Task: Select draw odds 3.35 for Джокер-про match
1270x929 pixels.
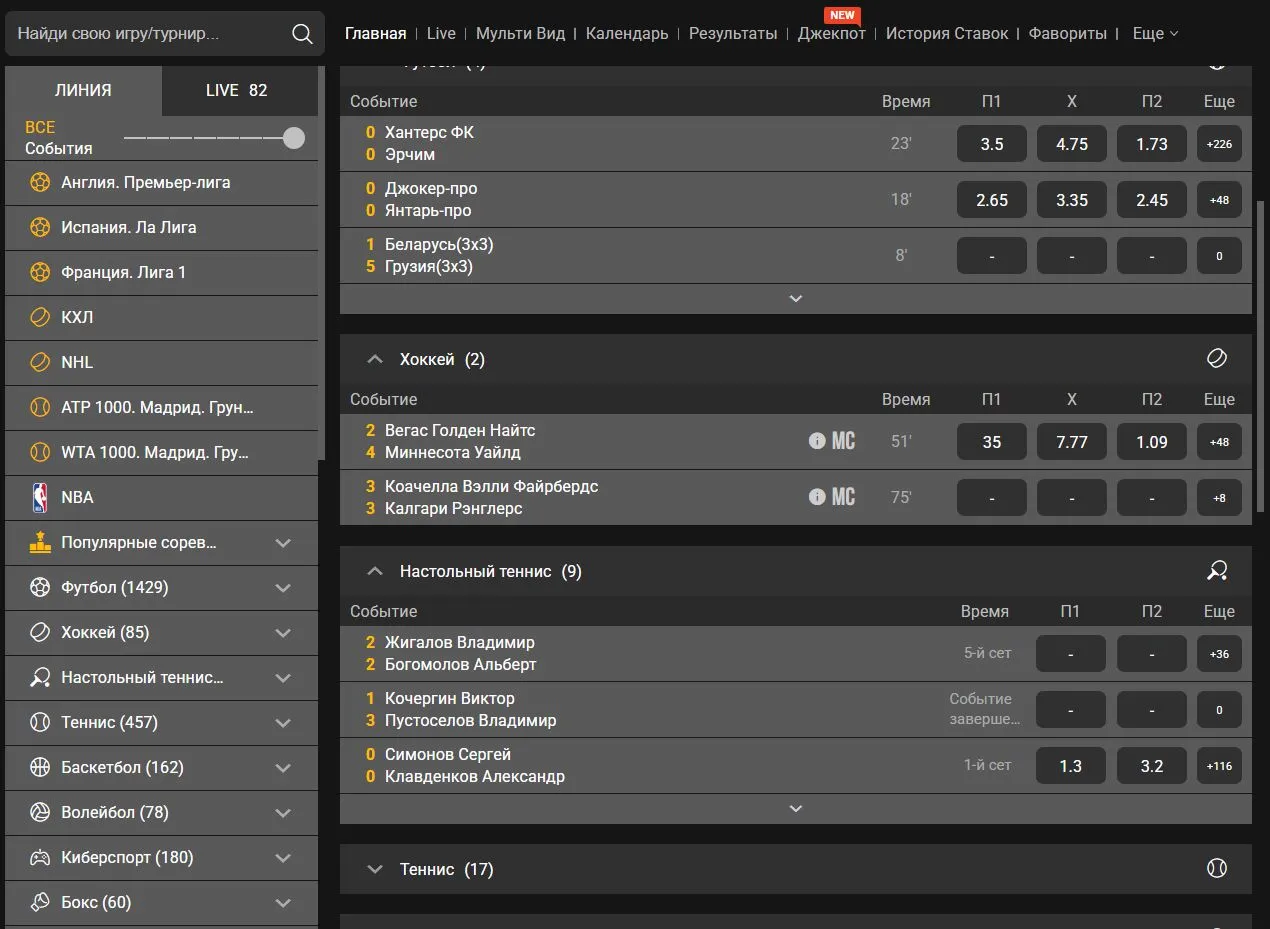Action: 1072,200
